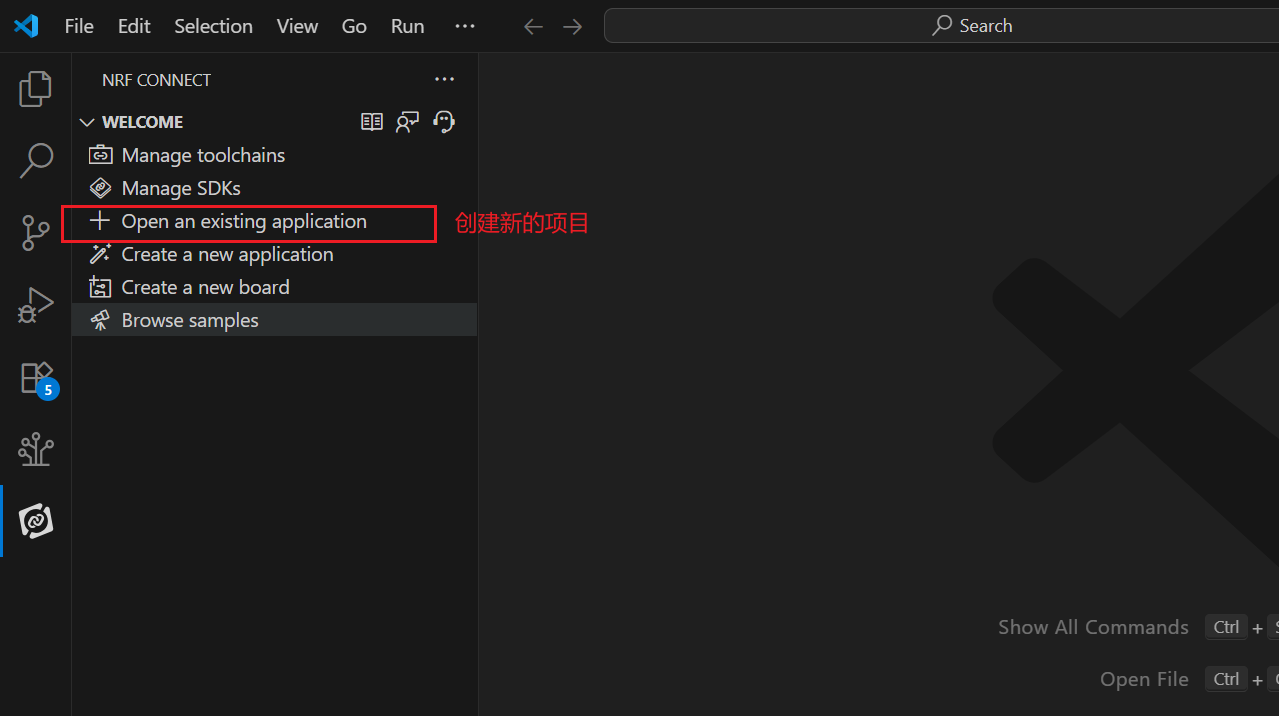The width and height of the screenshot is (1279, 716).
Task: Click the Manage SDKs icon
Action: coord(100,188)
